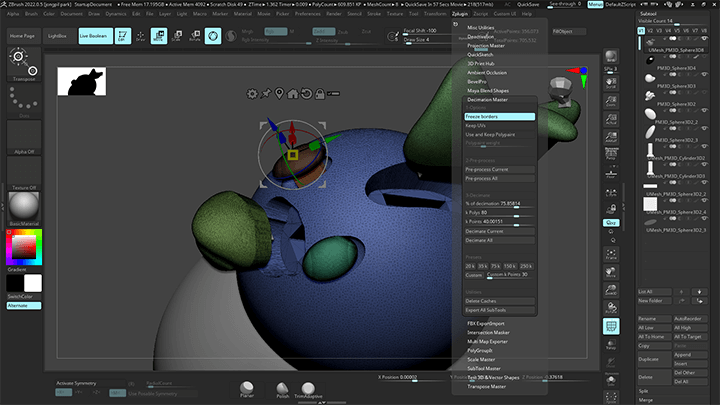Open the Brush menu
Viewport: 720px width, 405px height.
pyautogui.click(x=31, y=14)
